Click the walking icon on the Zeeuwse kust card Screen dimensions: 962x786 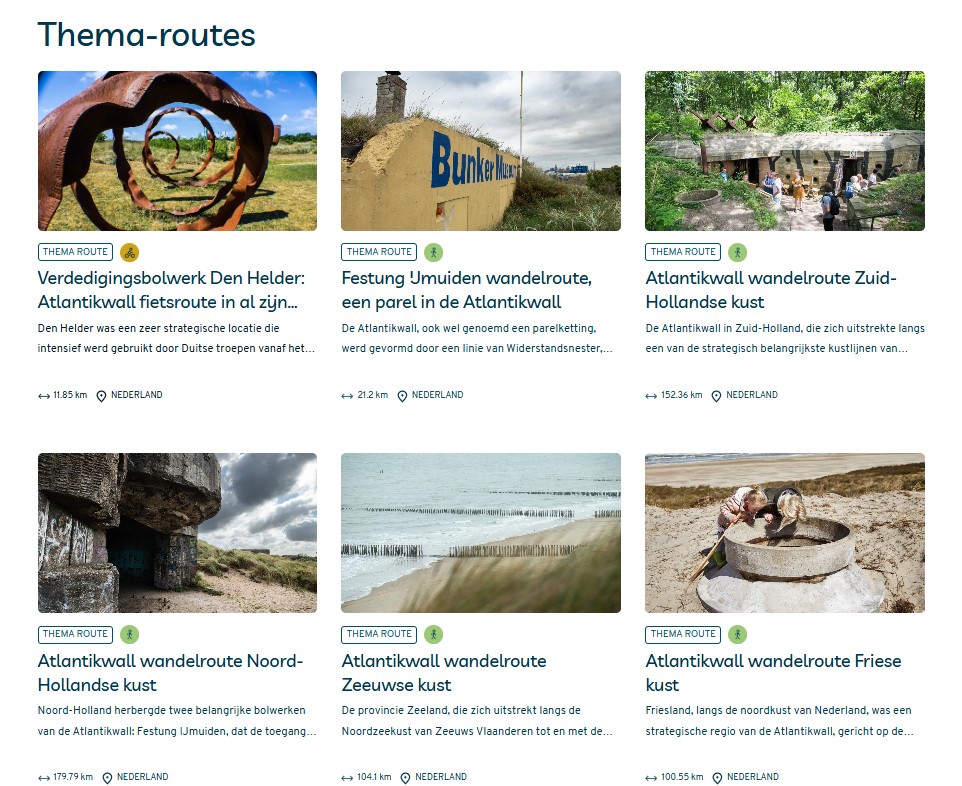[433, 634]
